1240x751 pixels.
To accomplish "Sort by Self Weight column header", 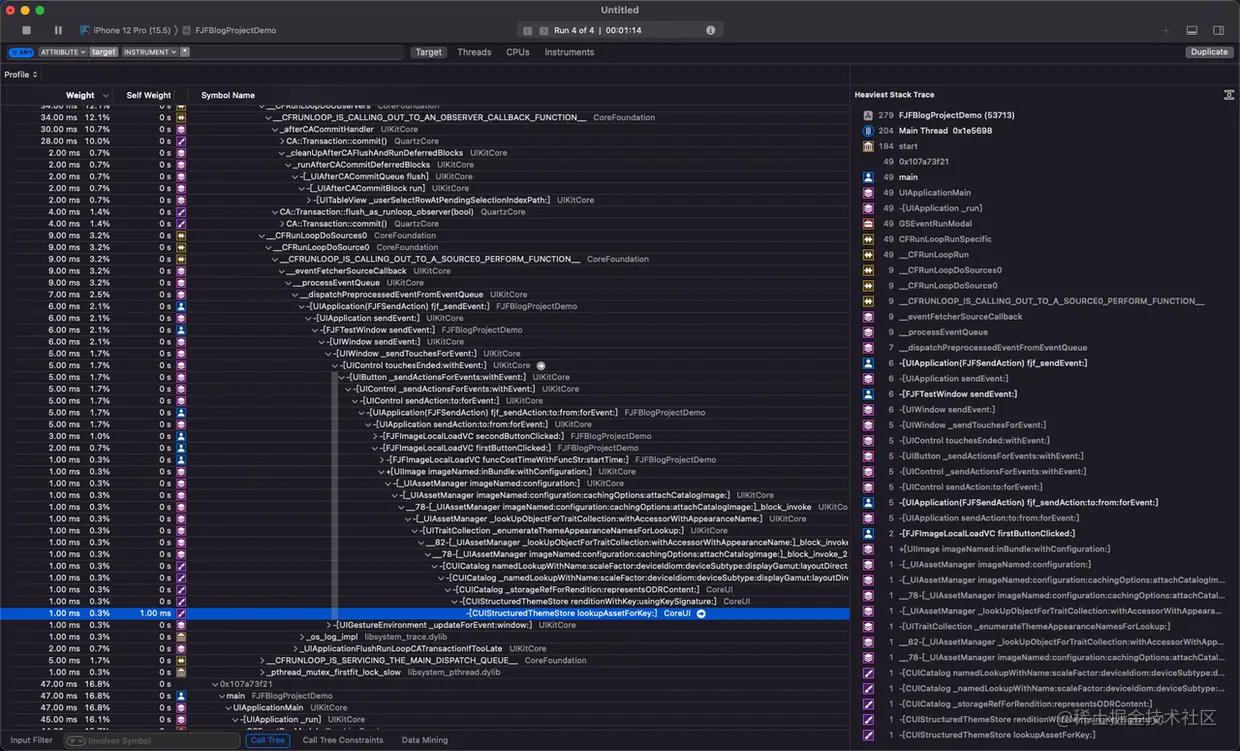I will pos(148,95).
